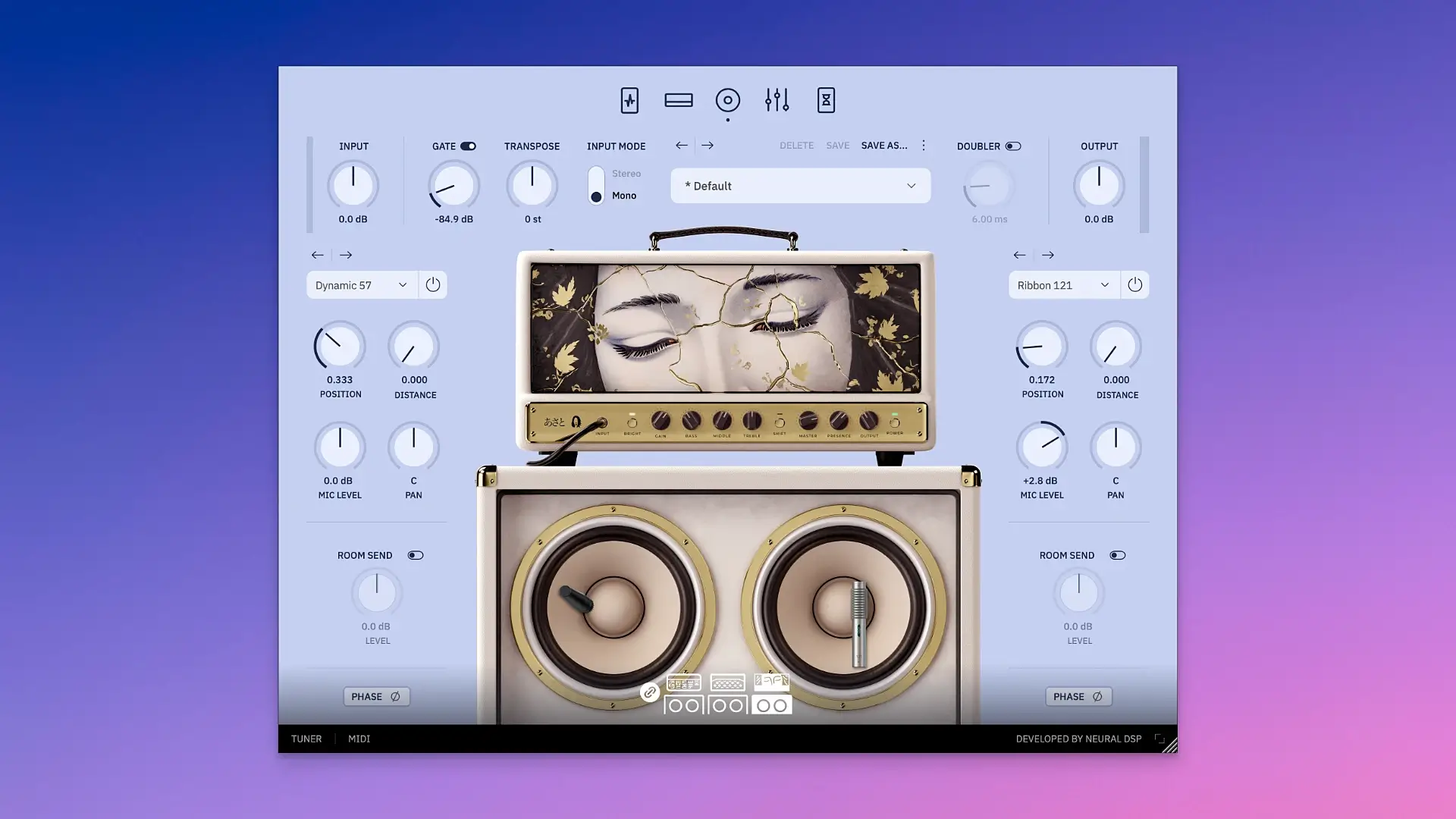The width and height of the screenshot is (1456, 819).
Task: Select Stereo input mode label
Action: pos(626,174)
